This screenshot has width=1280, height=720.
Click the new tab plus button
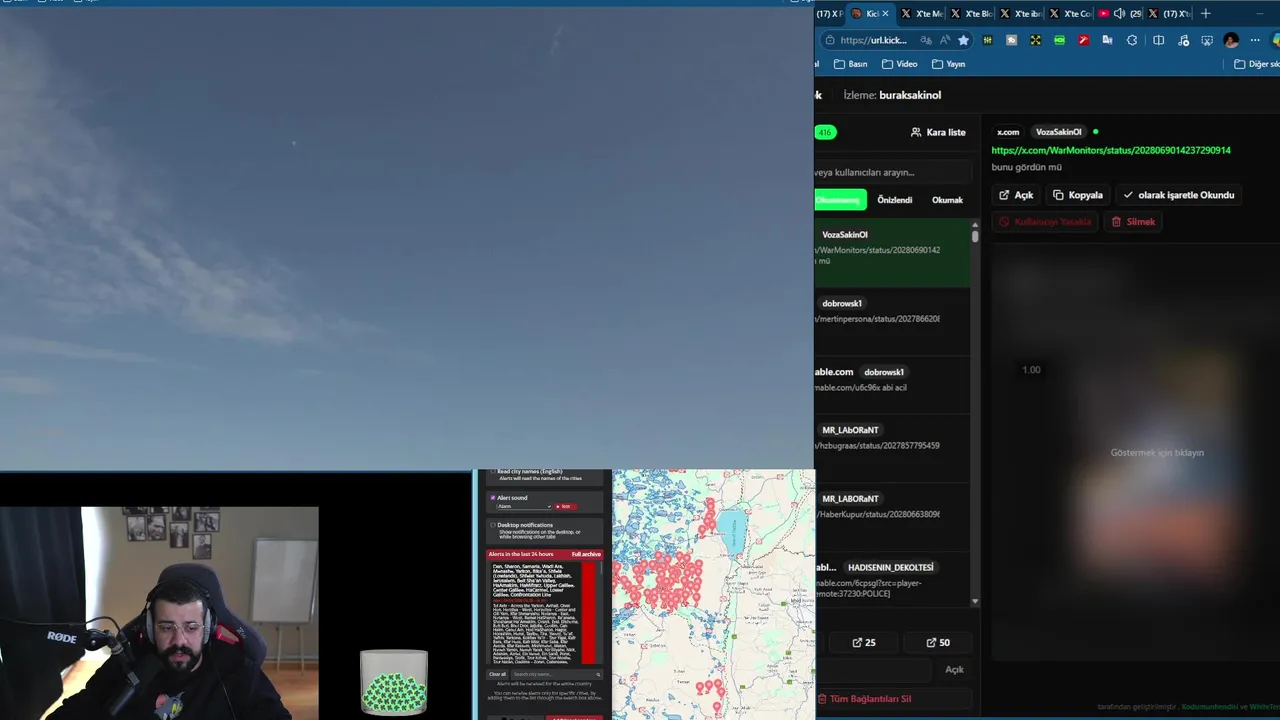coord(1205,13)
